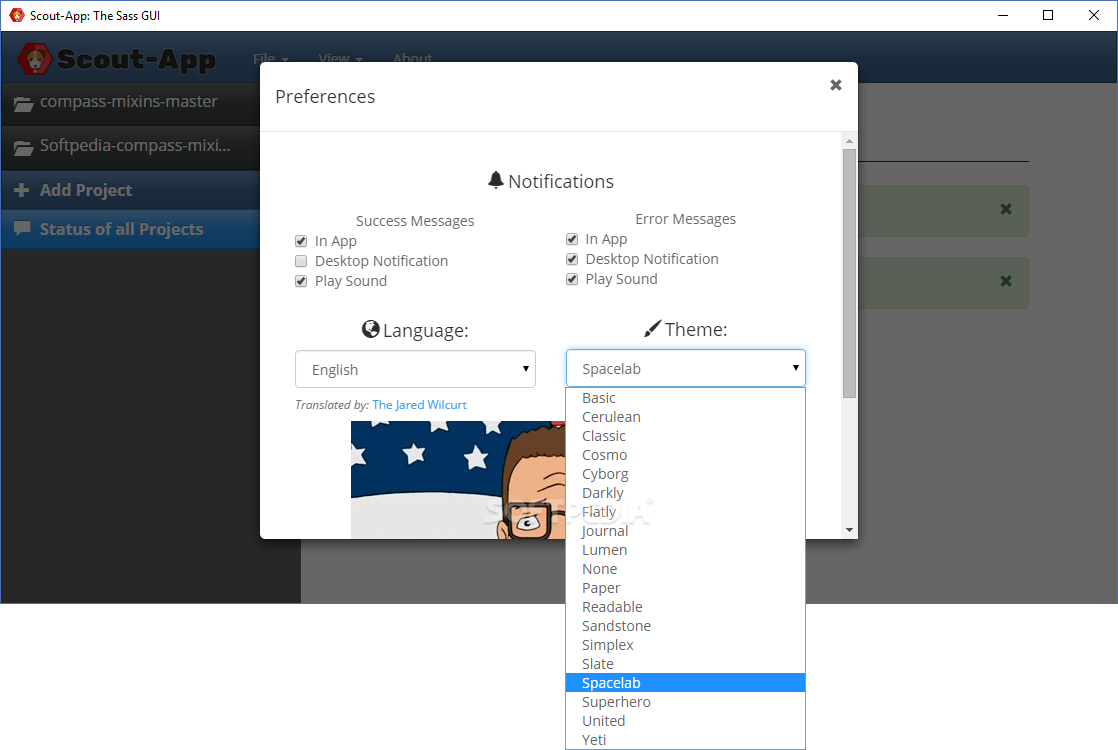1118x750 pixels.
Task: Choose Lumen from the theme list
Action: 685,550
